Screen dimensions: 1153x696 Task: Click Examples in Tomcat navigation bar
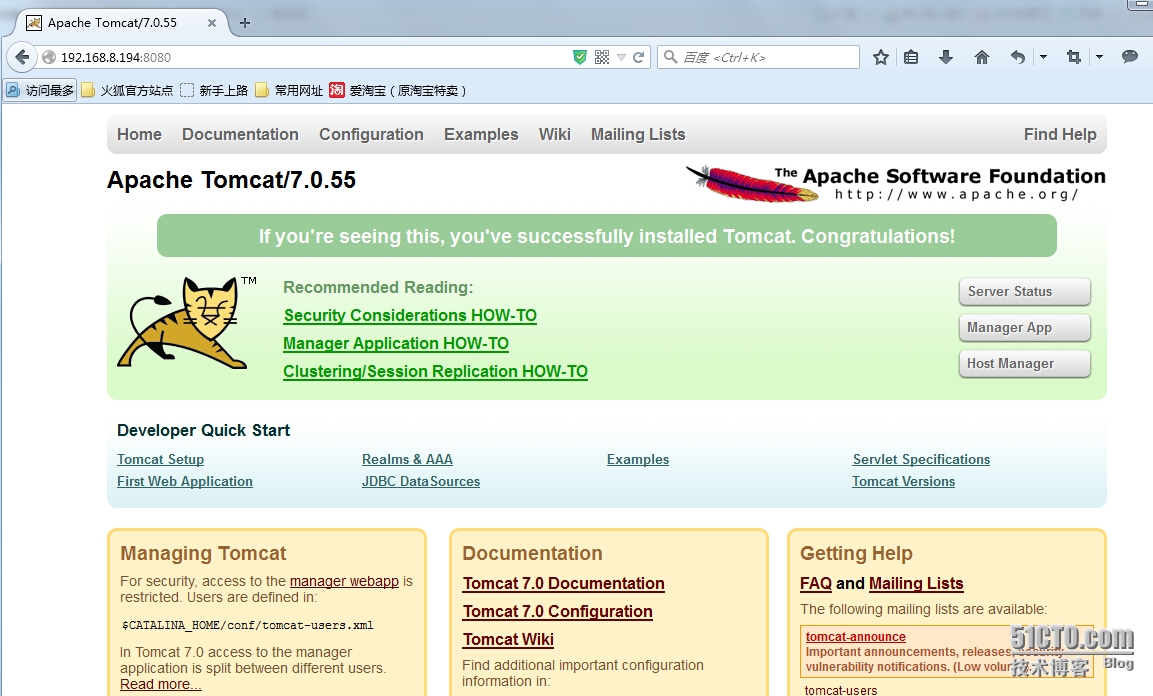pyautogui.click(x=481, y=134)
